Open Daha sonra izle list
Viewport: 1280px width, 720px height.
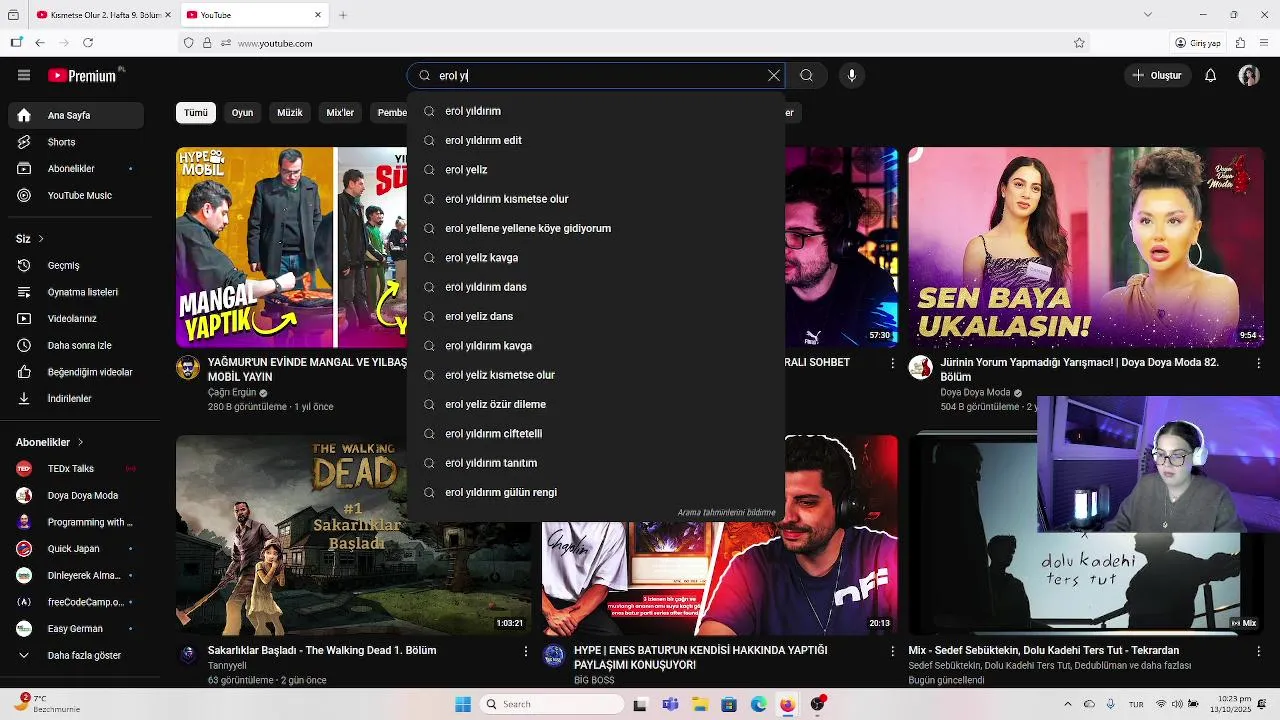77,345
